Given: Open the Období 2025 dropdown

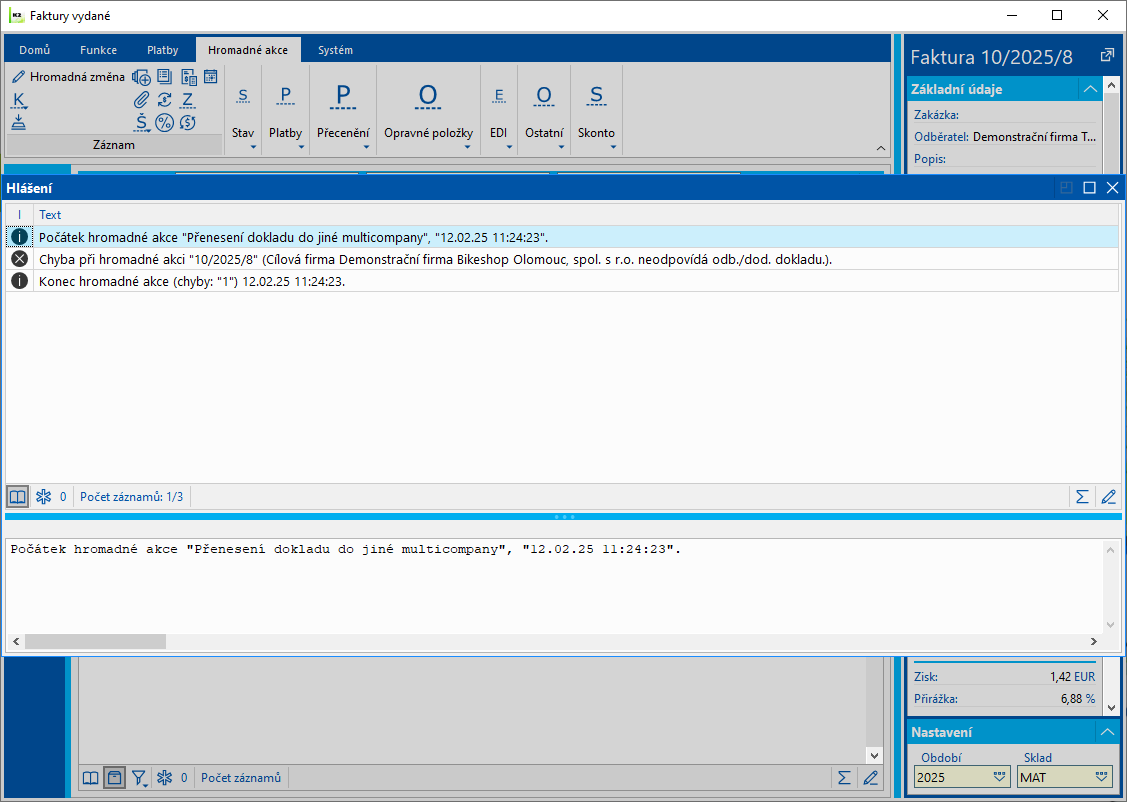Looking at the screenshot, I should pos(999,777).
